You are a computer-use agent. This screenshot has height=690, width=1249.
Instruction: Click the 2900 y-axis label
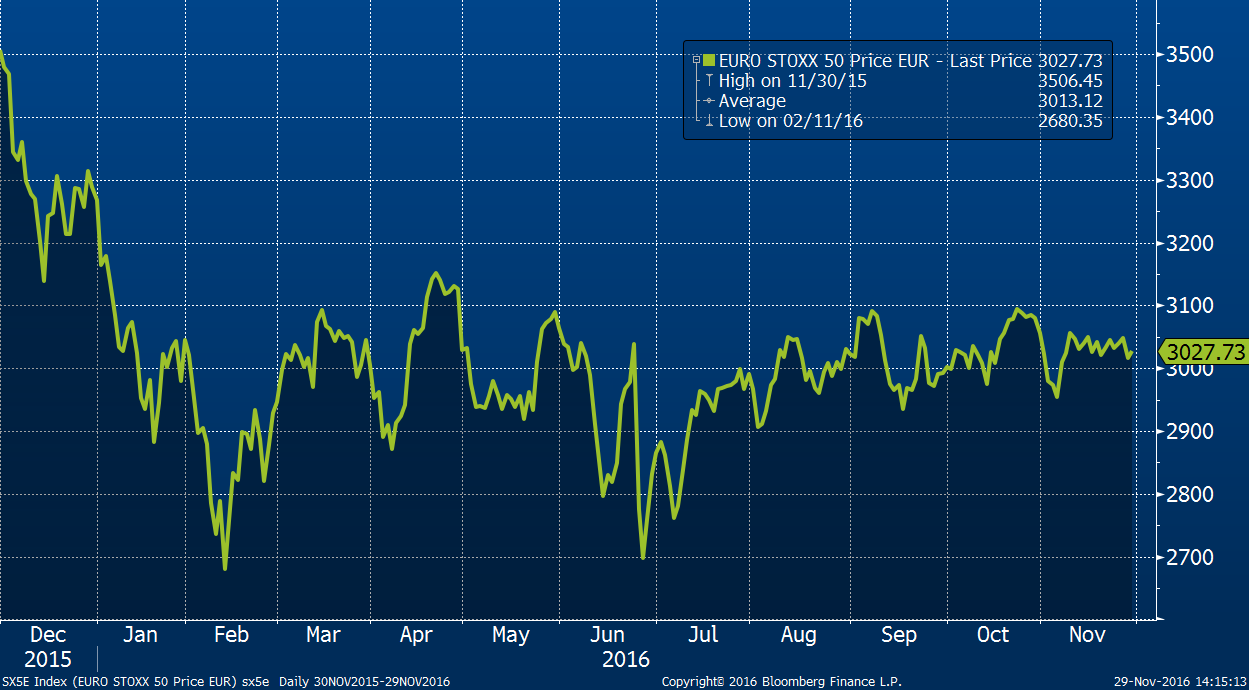tap(1190, 432)
